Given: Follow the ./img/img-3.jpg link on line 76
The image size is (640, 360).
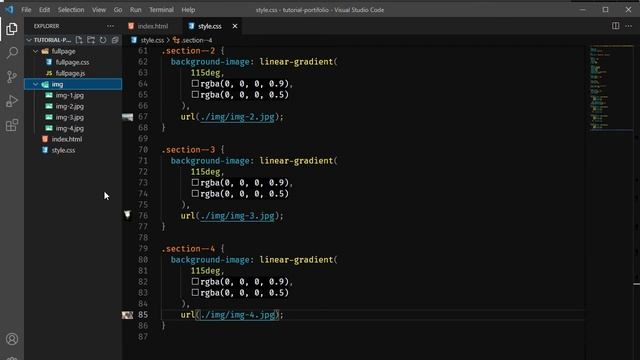Looking at the screenshot, I should coord(237,216).
